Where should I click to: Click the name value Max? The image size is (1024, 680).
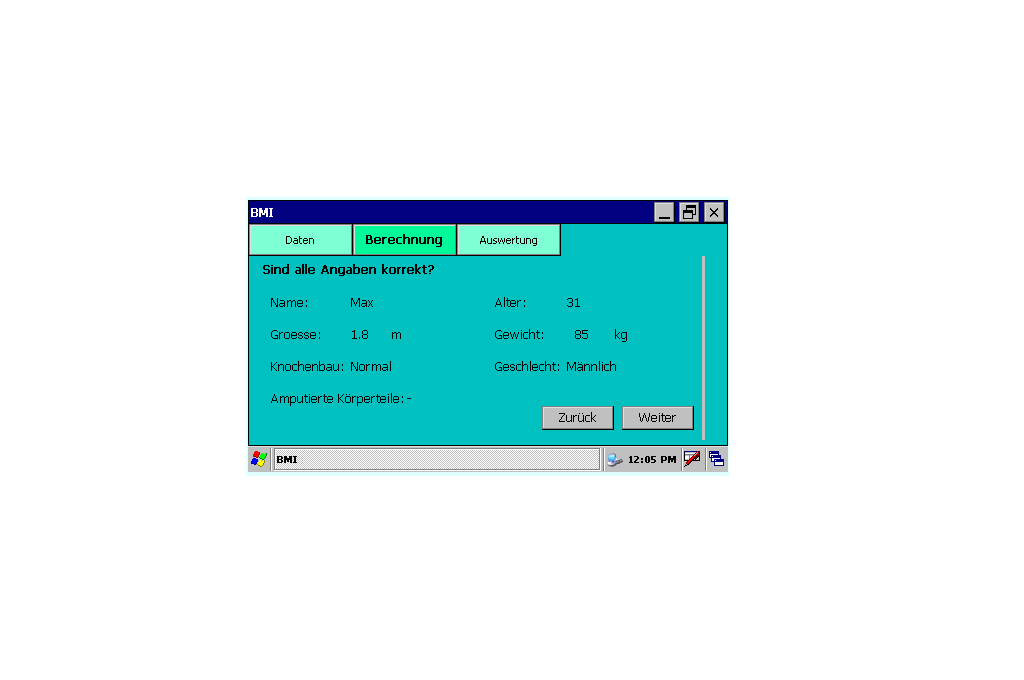pos(361,303)
